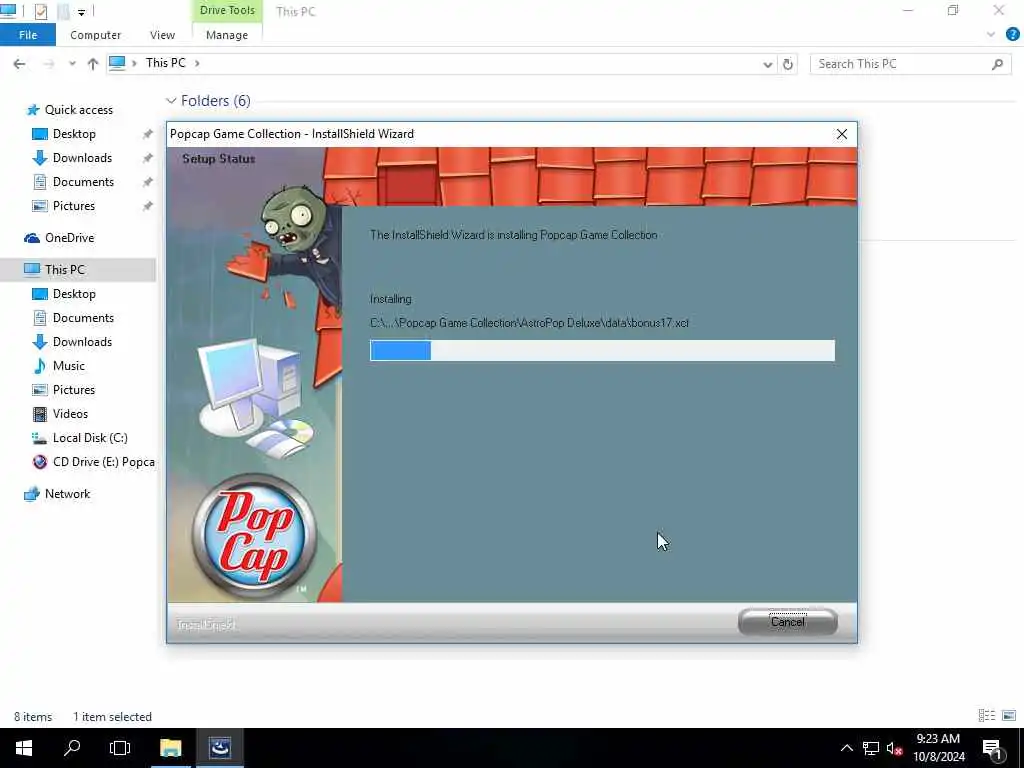The width and height of the screenshot is (1024, 768).
Task: Collapse the Folders (6) group
Action: pyautogui.click(x=171, y=101)
